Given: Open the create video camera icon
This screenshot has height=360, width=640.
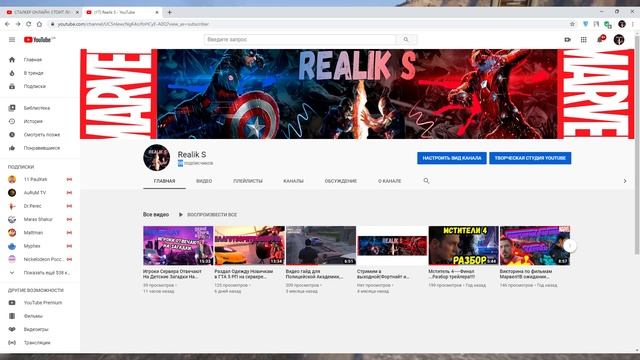Looking at the screenshot, I should [x=567, y=40].
